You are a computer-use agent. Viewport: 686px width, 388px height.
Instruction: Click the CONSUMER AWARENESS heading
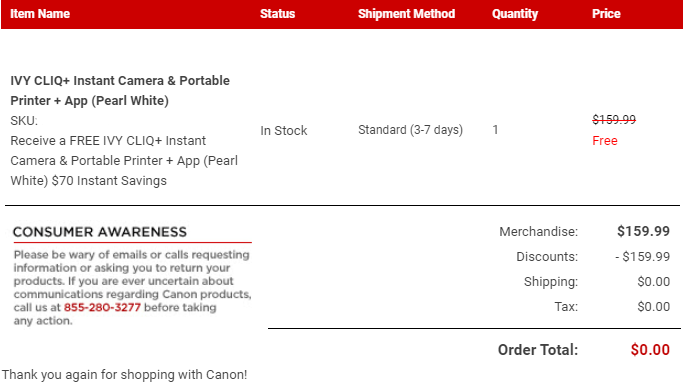click(x=100, y=232)
